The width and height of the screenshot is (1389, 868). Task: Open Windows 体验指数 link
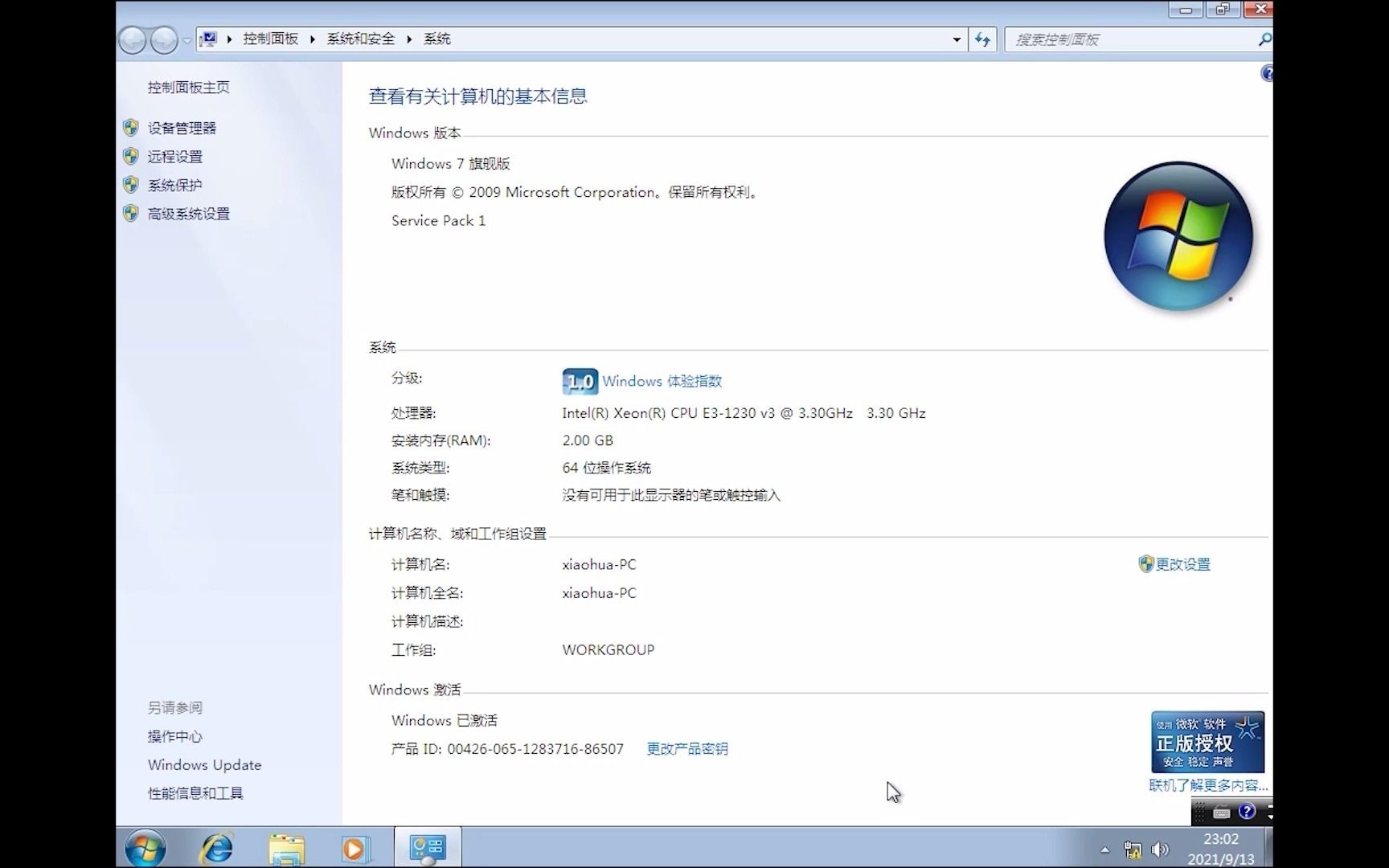(x=662, y=382)
